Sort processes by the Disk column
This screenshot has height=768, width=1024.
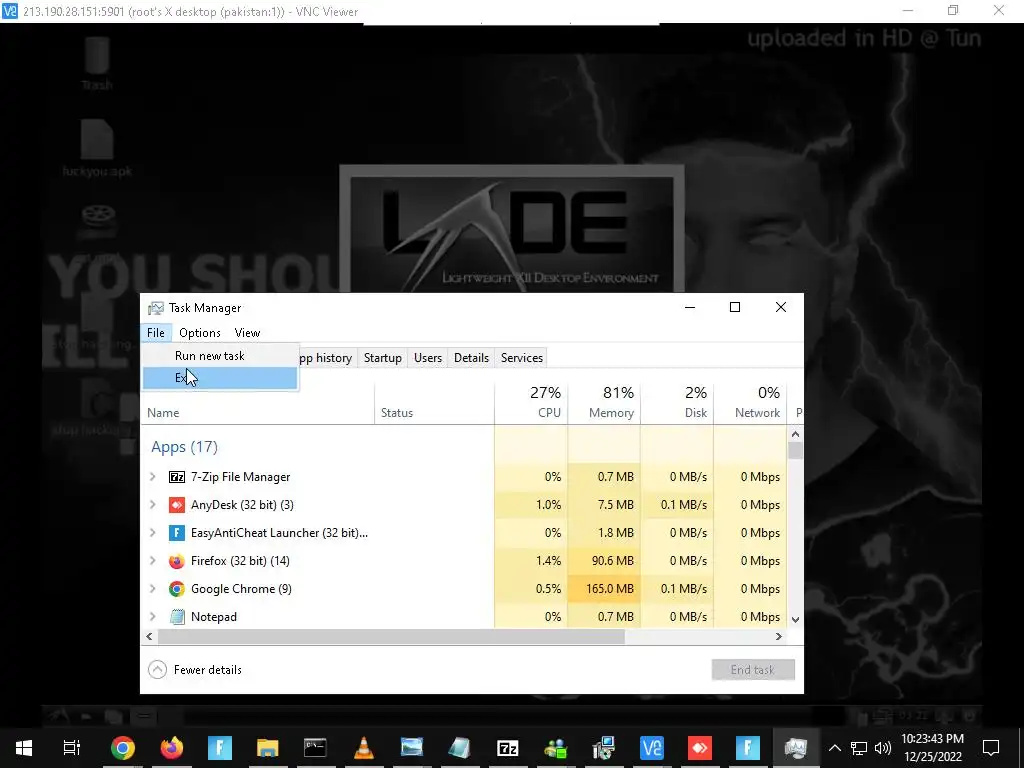[x=677, y=402]
